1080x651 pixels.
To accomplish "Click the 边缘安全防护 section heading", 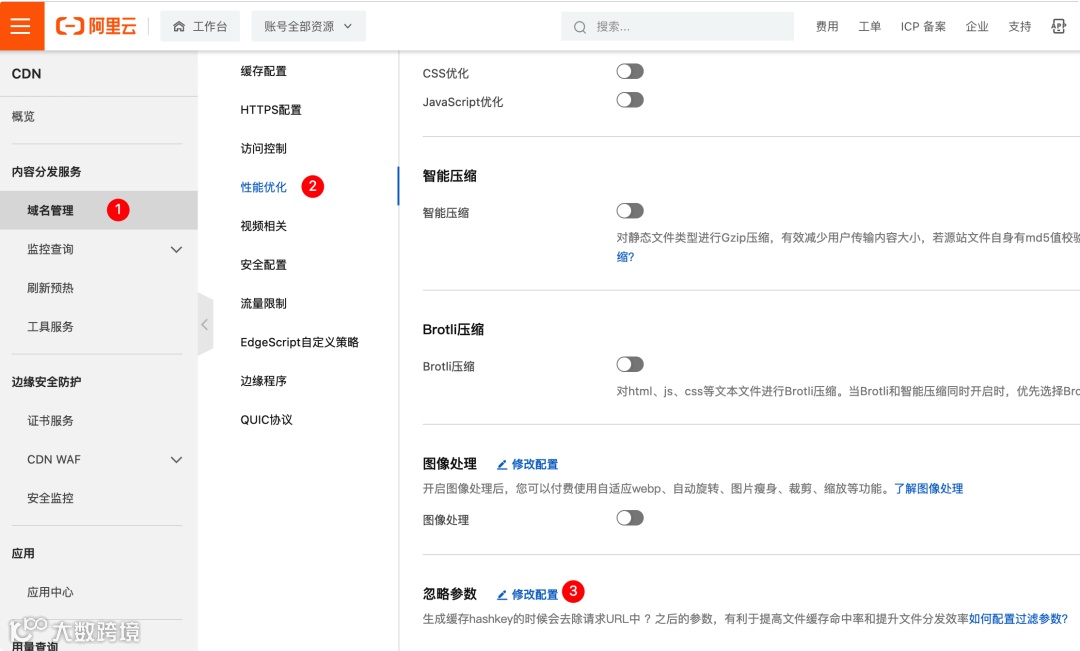I will 46,382.
